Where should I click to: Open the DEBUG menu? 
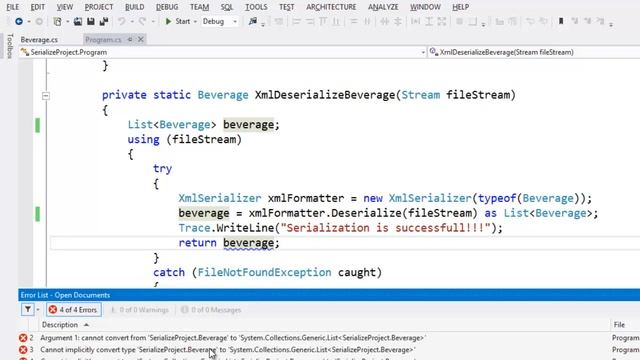(x=167, y=7)
